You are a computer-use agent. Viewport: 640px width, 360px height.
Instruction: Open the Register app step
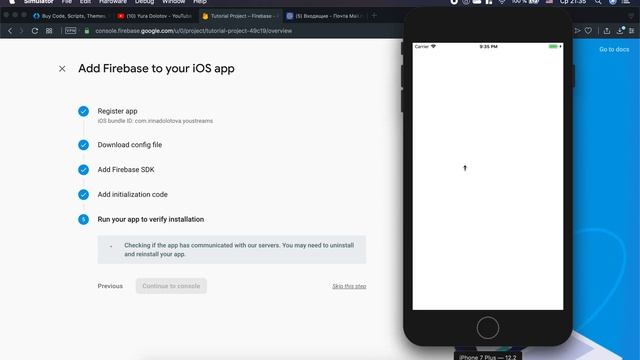[x=117, y=111]
